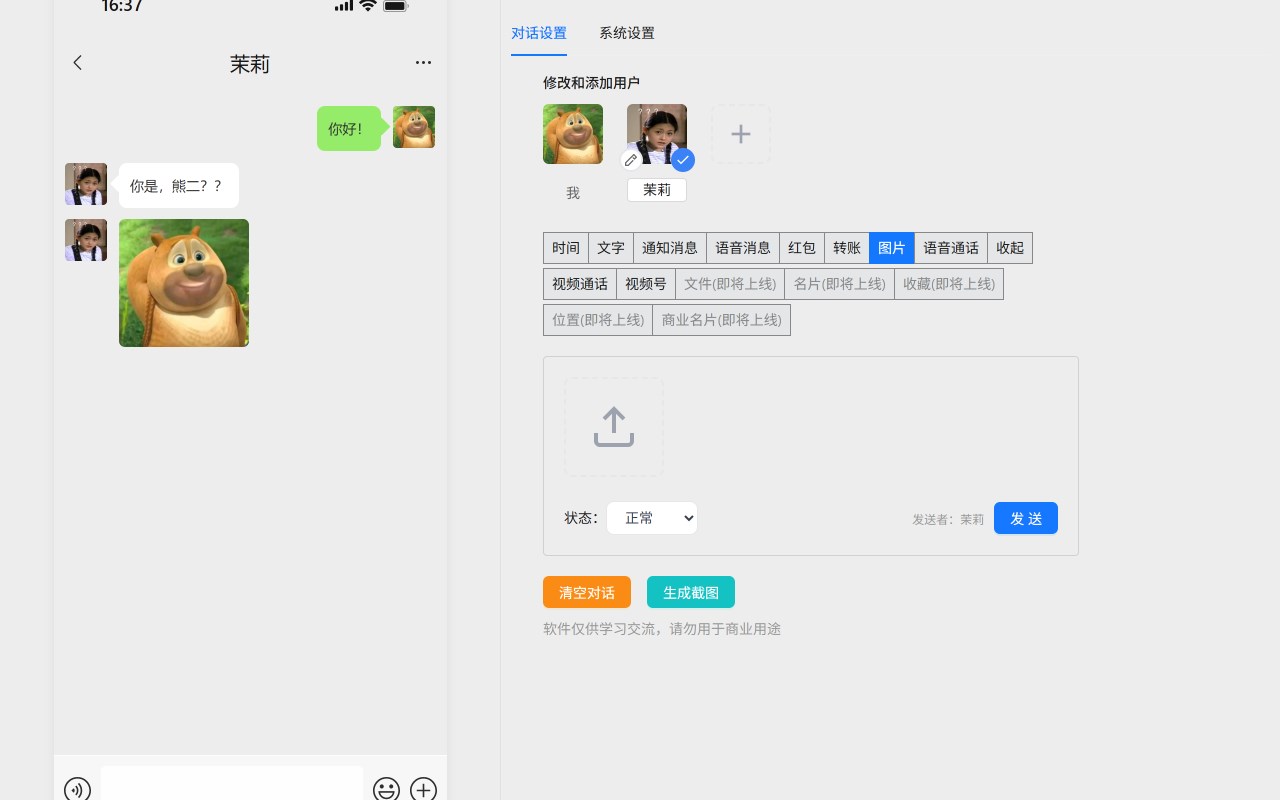The height and width of the screenshot is (800, 1280).
Task: Select the 语音消息 message type
Action: tap(743, 248)
